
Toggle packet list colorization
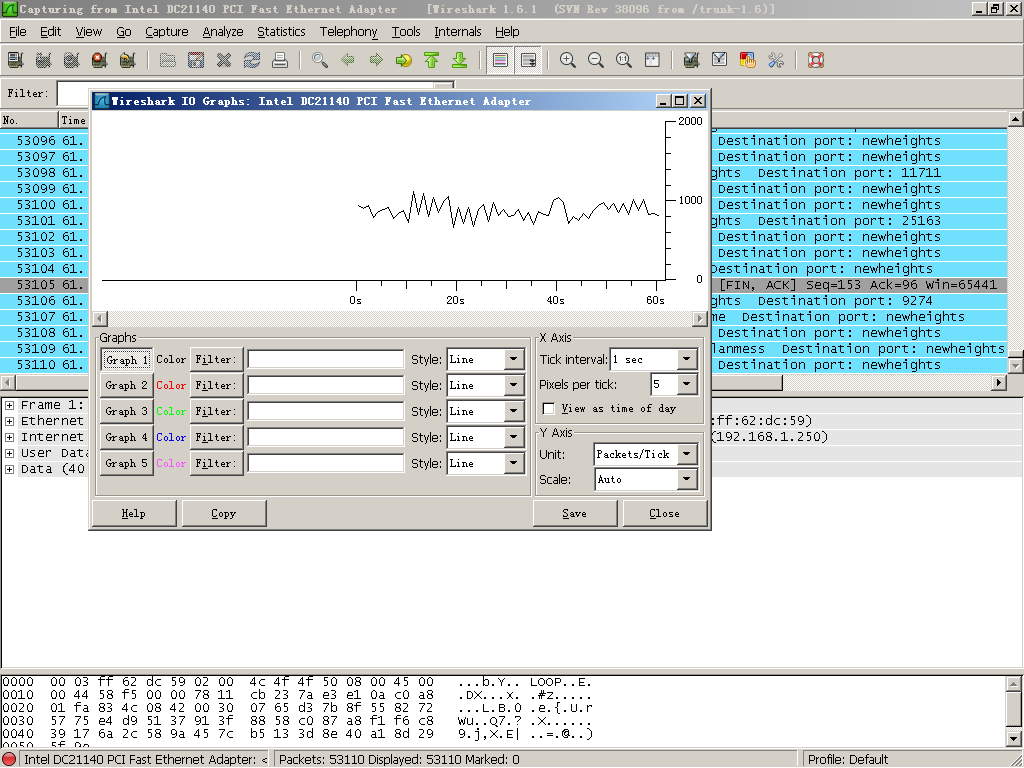point(500,61)
